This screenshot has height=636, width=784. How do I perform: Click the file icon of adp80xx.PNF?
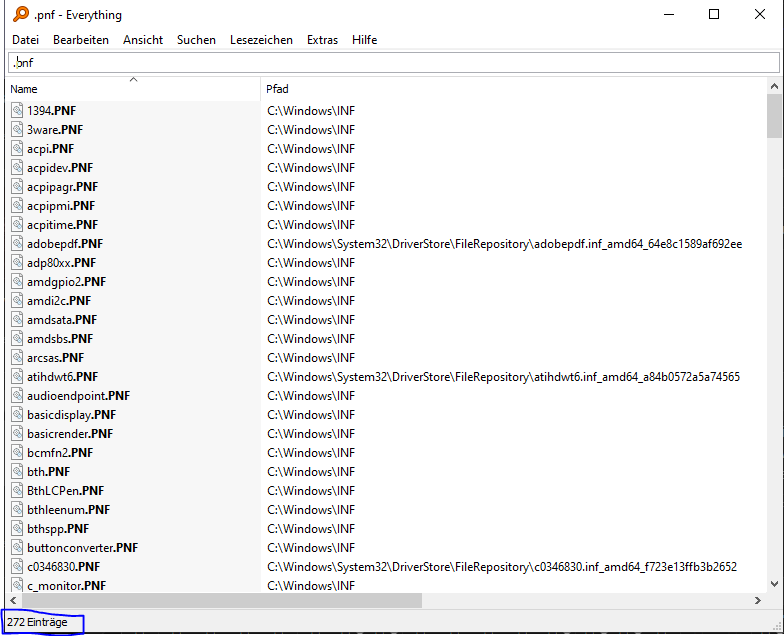18,262
